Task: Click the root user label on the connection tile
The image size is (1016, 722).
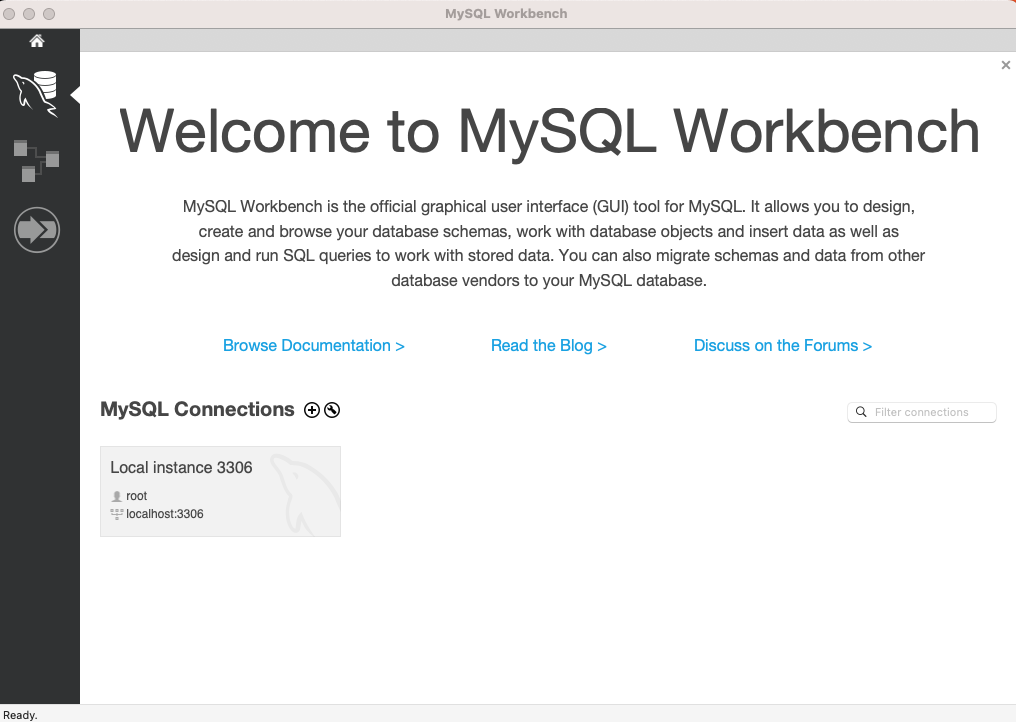Action: (137, 496)
